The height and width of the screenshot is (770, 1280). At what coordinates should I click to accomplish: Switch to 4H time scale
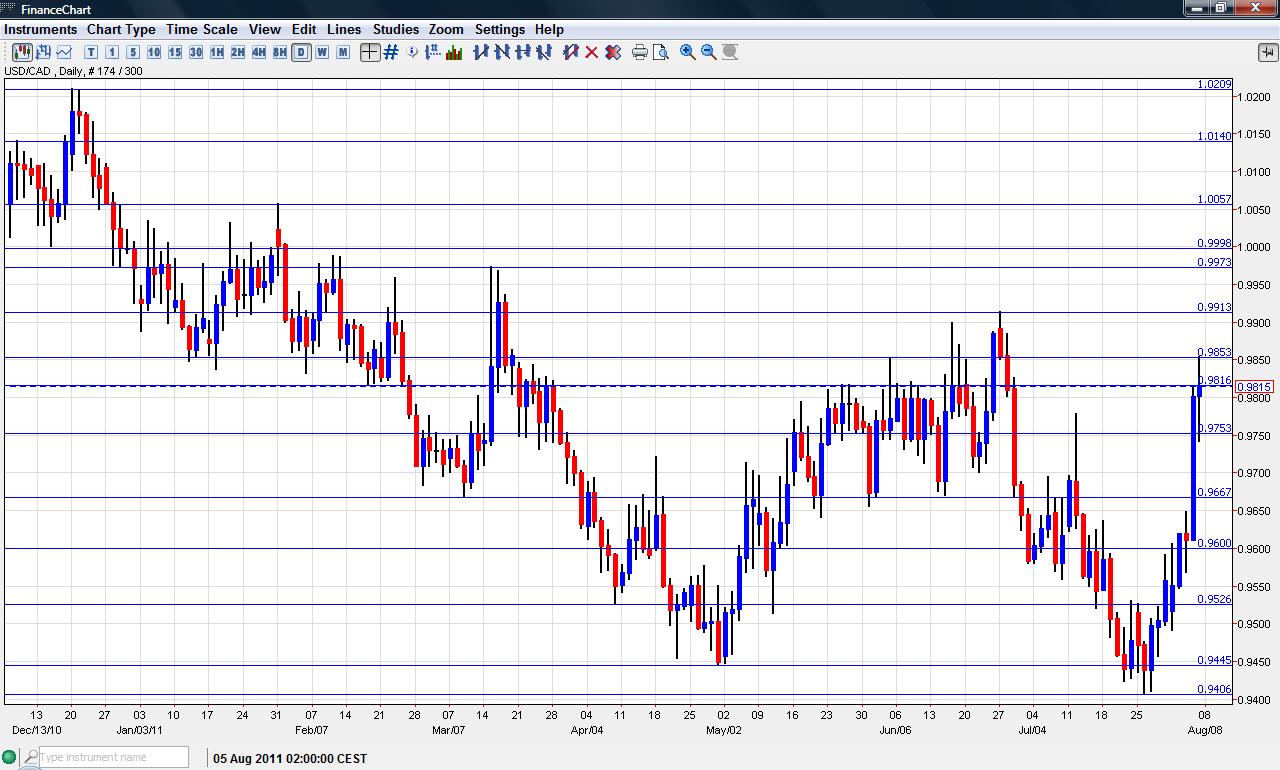(259, 52)
